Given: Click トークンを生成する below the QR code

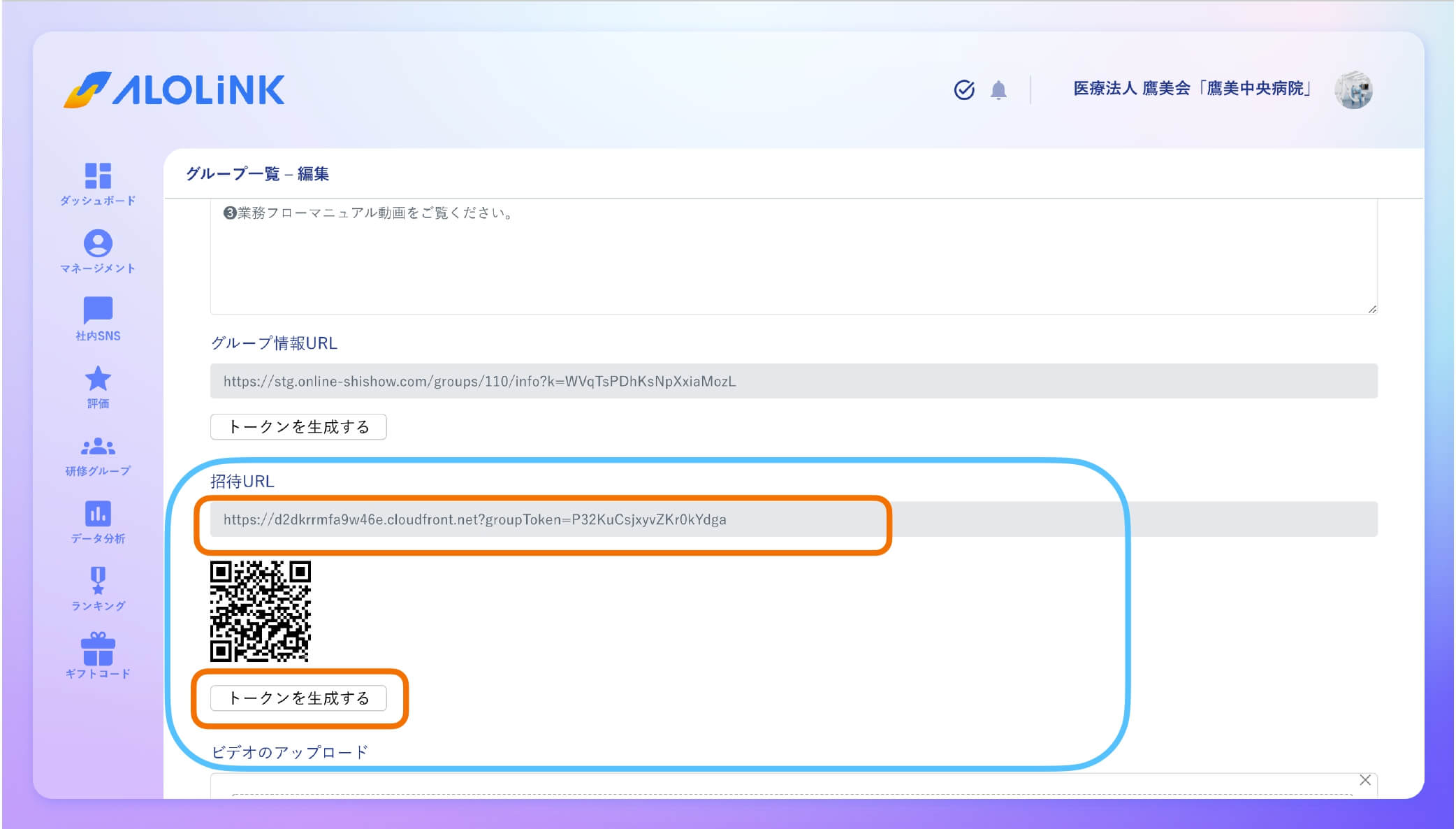Looking at the screenshot, I should [298, 698].
